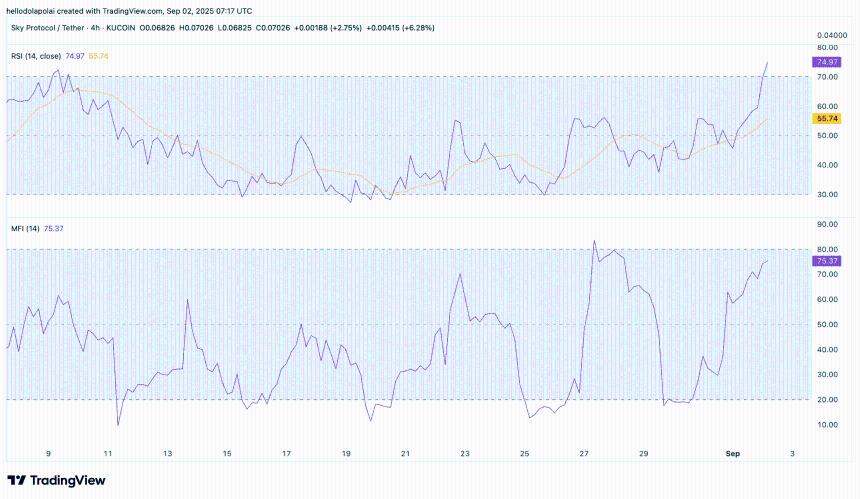Click the purple 75.37 MFI axis tag
Screen dimensions: 860x499
[x=826, y=261]
